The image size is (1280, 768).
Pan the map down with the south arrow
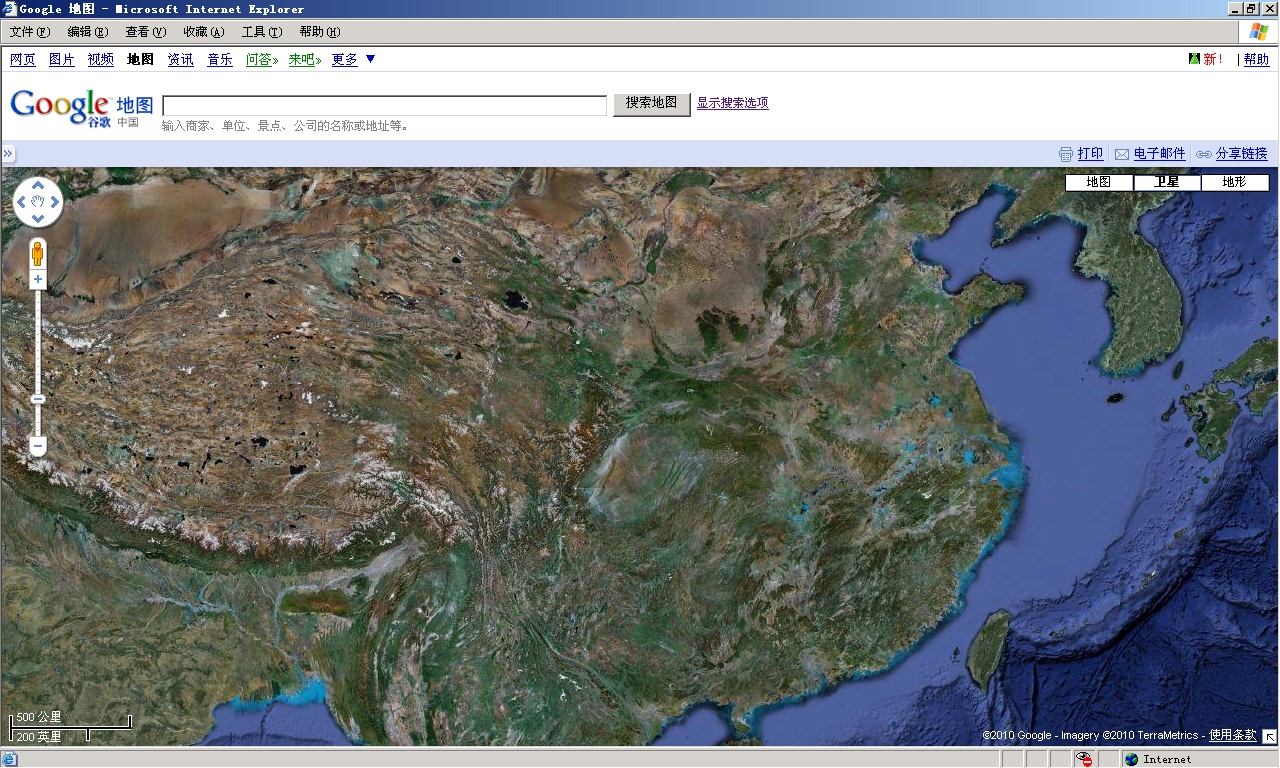point(38,220)
